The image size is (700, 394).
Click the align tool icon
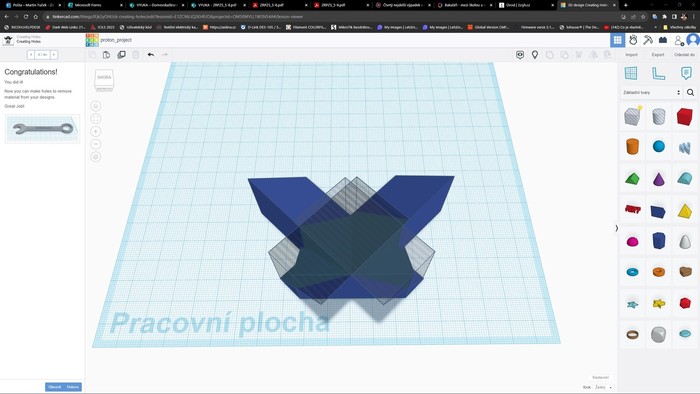579,54
